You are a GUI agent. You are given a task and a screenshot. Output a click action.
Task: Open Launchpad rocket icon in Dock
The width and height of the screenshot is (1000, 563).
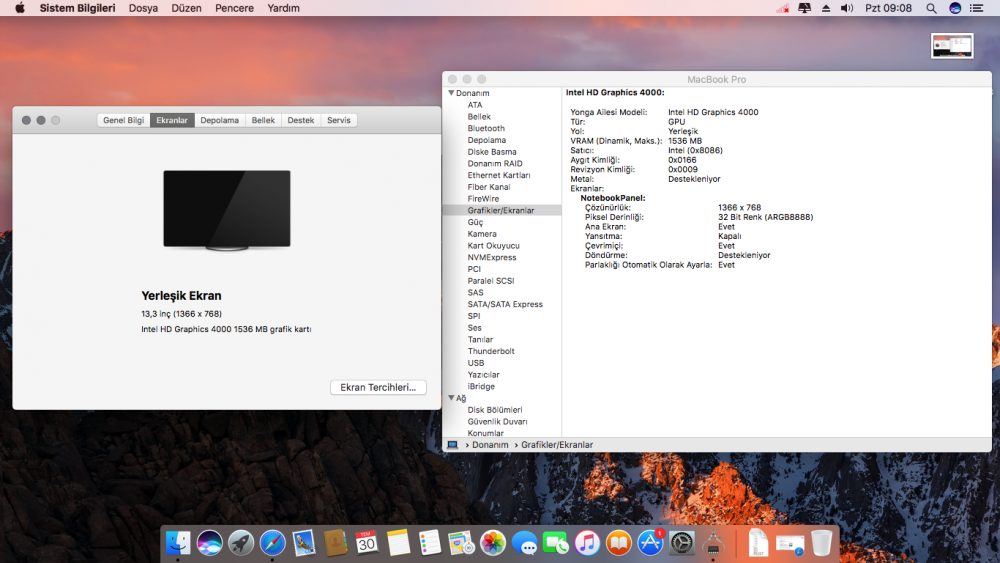[x=241, y=543]
